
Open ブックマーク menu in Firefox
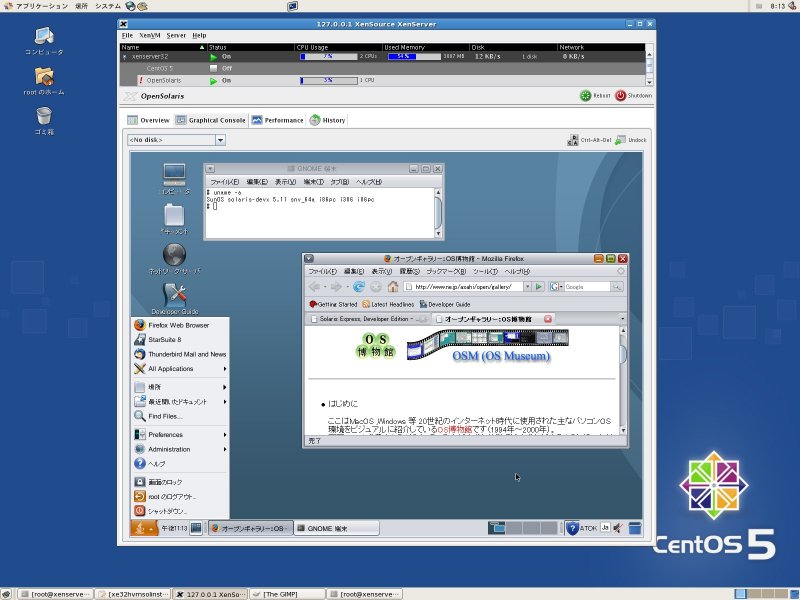(446, 271)
